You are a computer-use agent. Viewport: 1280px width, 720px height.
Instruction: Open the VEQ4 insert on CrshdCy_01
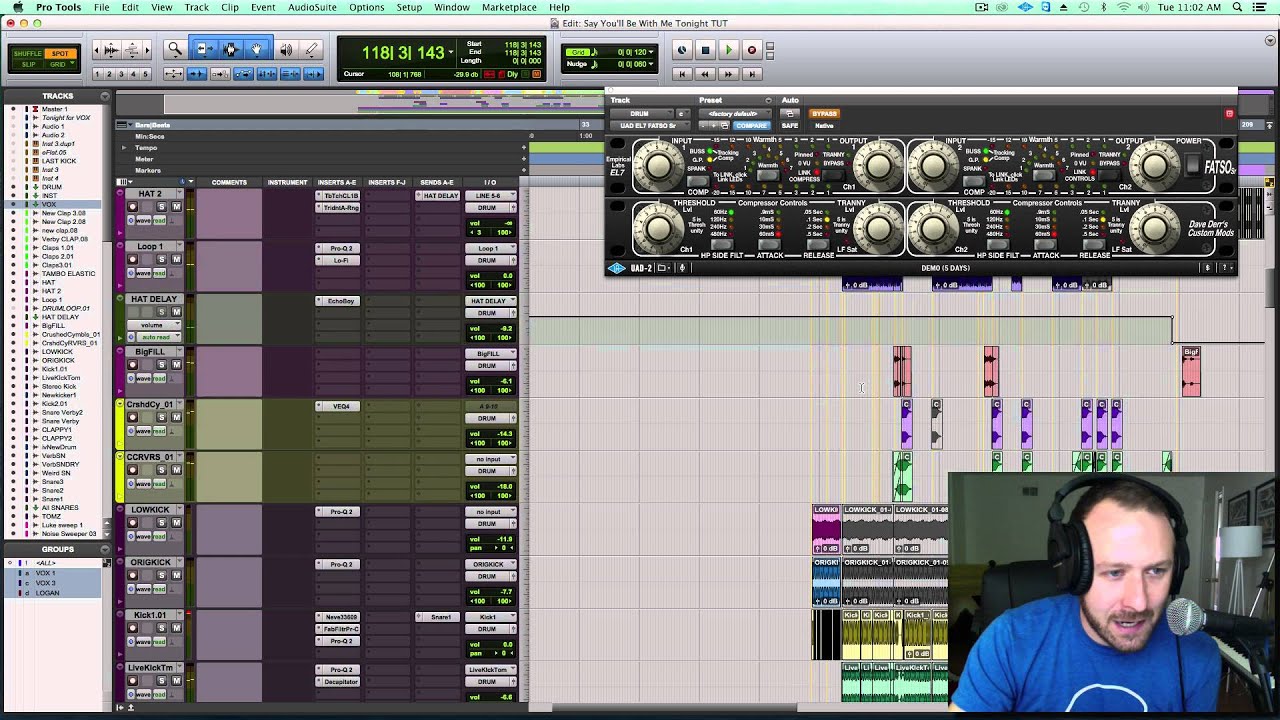coord(338,406)
